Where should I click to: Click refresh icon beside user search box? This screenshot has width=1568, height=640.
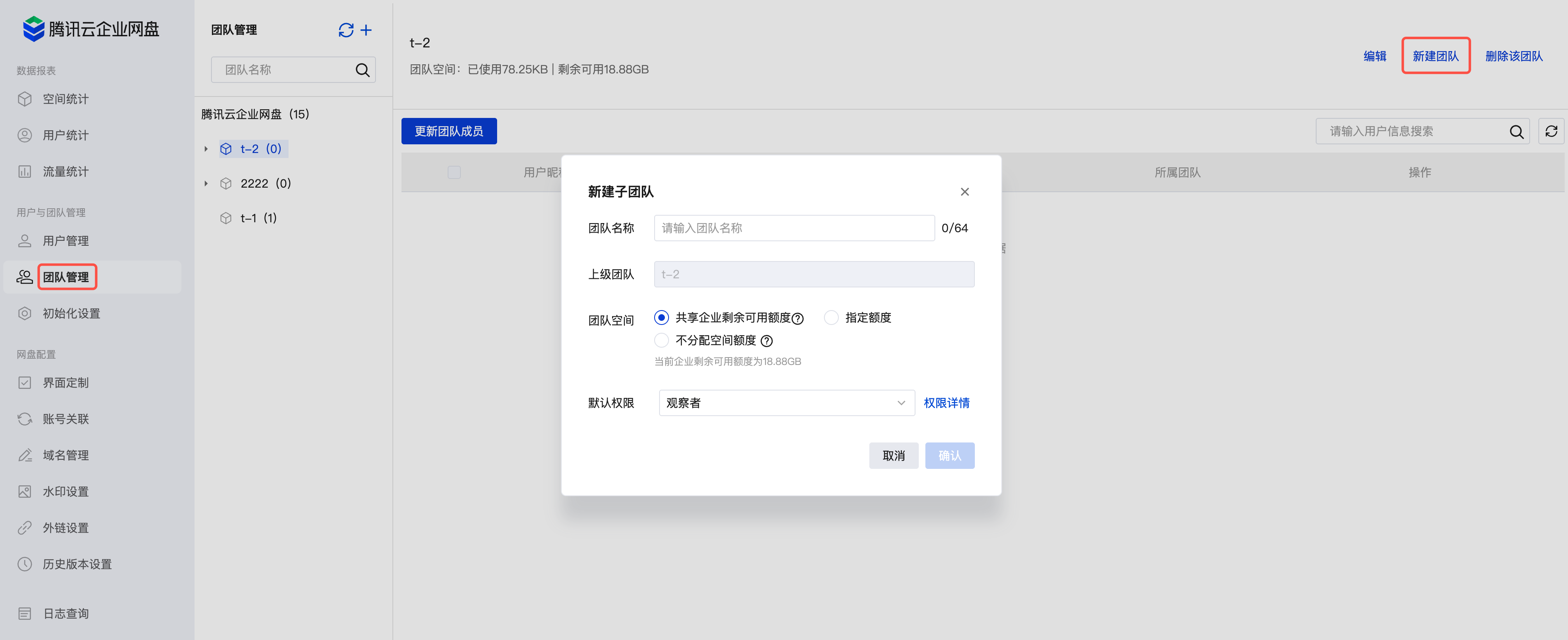coord(1551,131)
